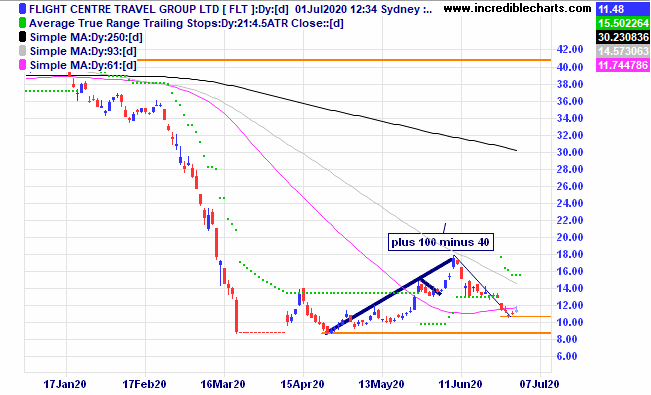The height and width of the screenshot is (395, 651).
Task: Click the 40.00 price axis label
Action: coord(570,67)
